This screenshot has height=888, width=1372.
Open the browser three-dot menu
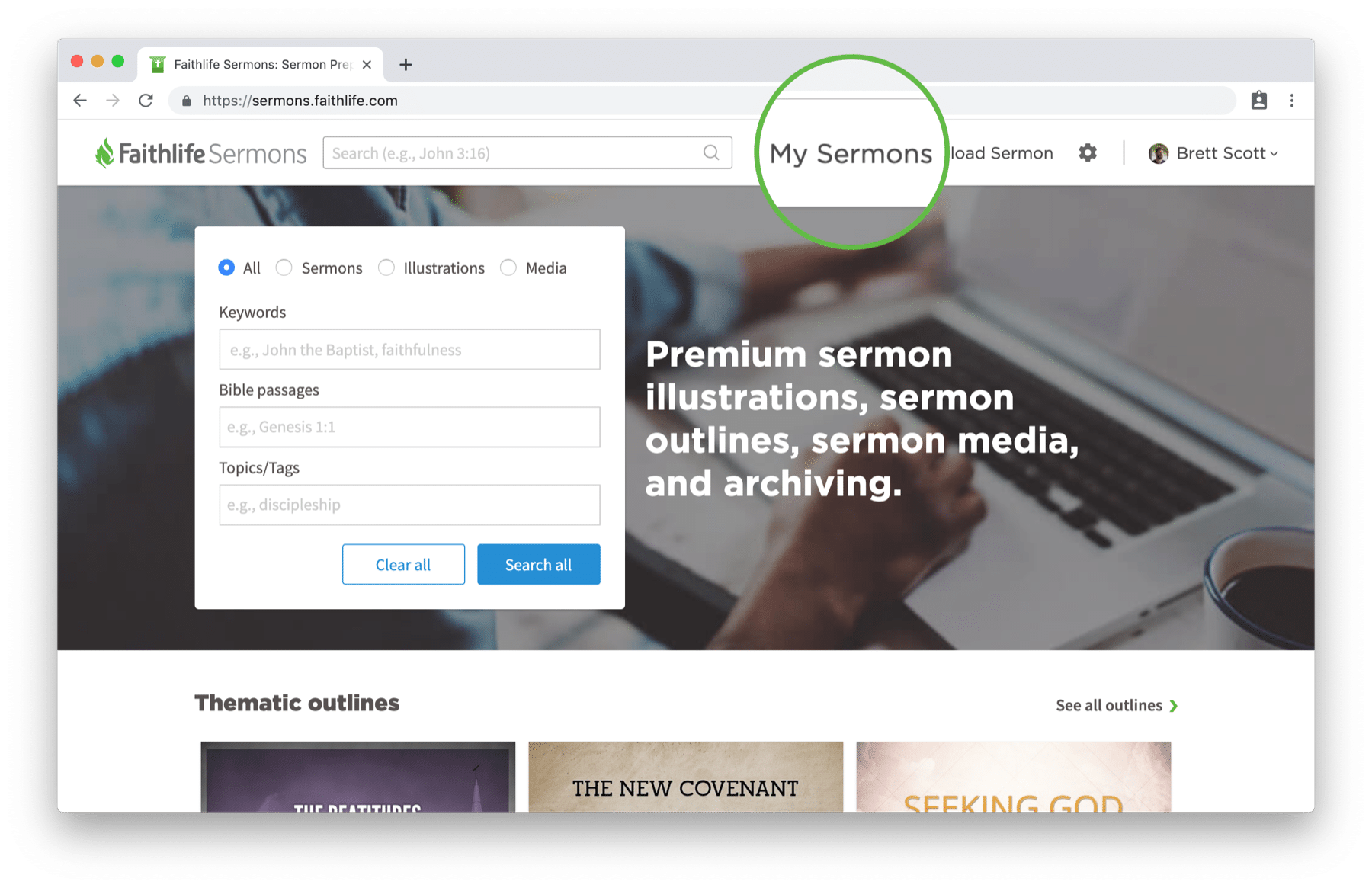click(1292, 101)
